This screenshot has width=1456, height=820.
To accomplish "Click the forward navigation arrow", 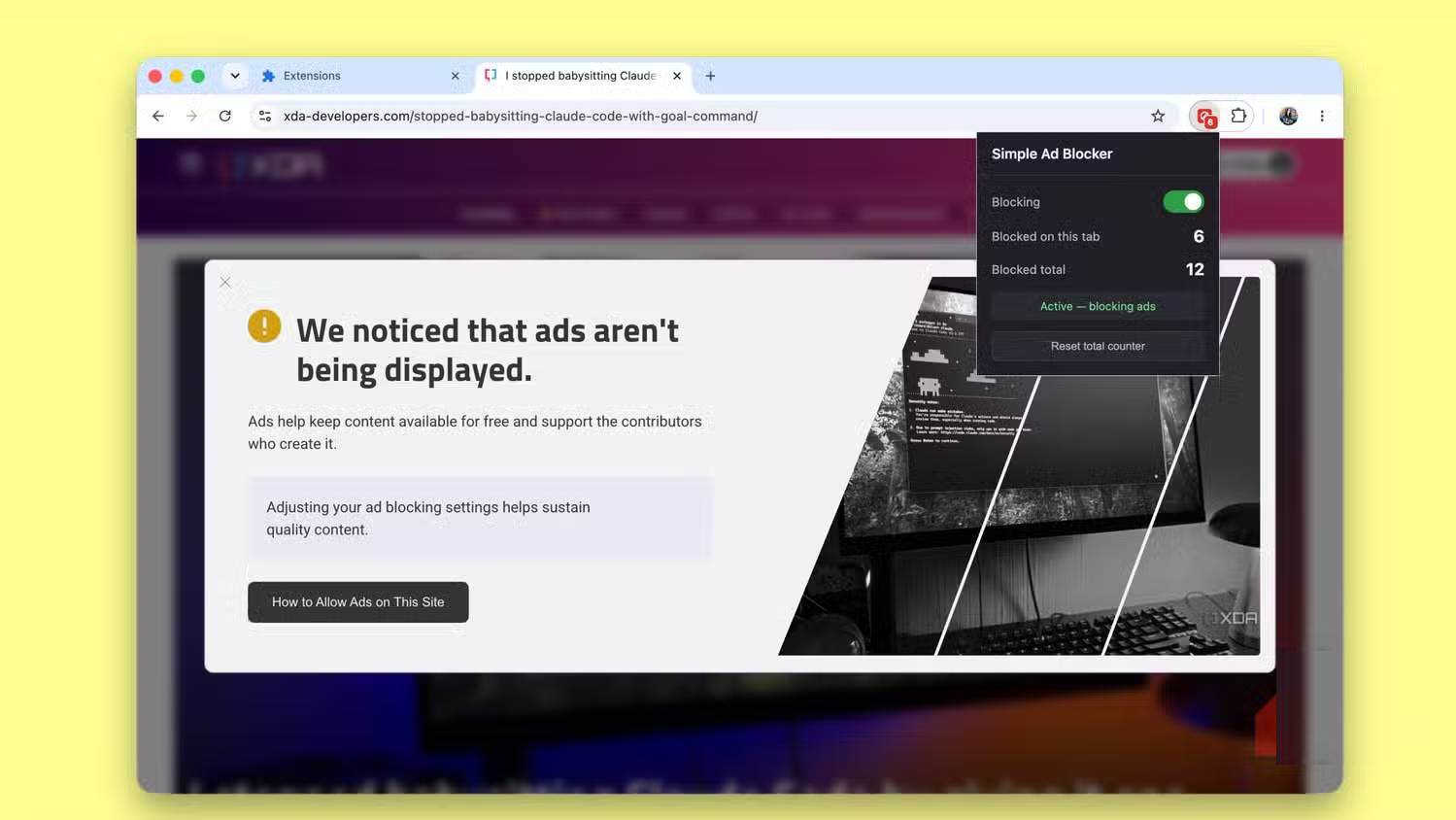I will (191, 116).
